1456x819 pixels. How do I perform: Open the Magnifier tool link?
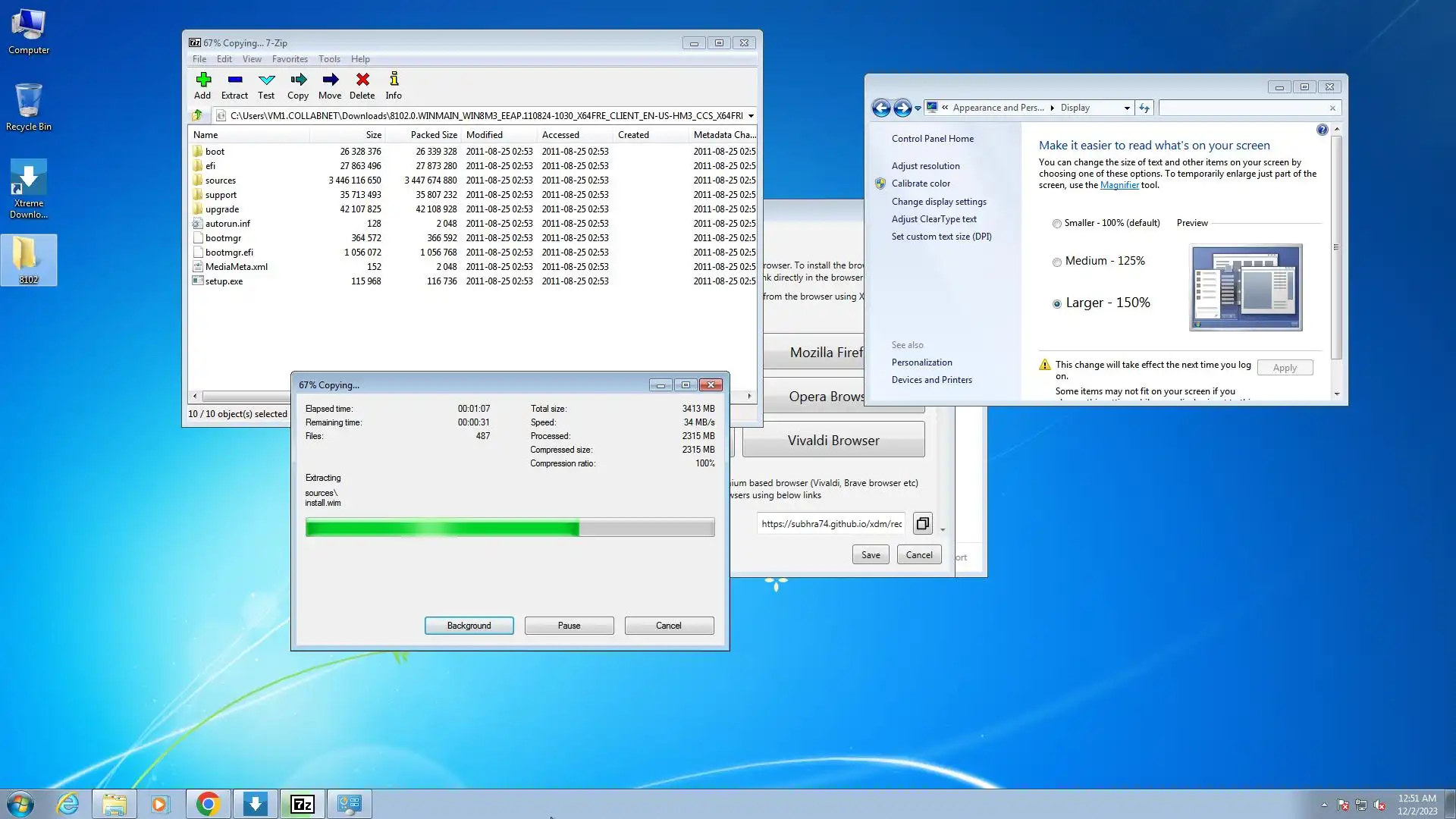[1119, 185]
